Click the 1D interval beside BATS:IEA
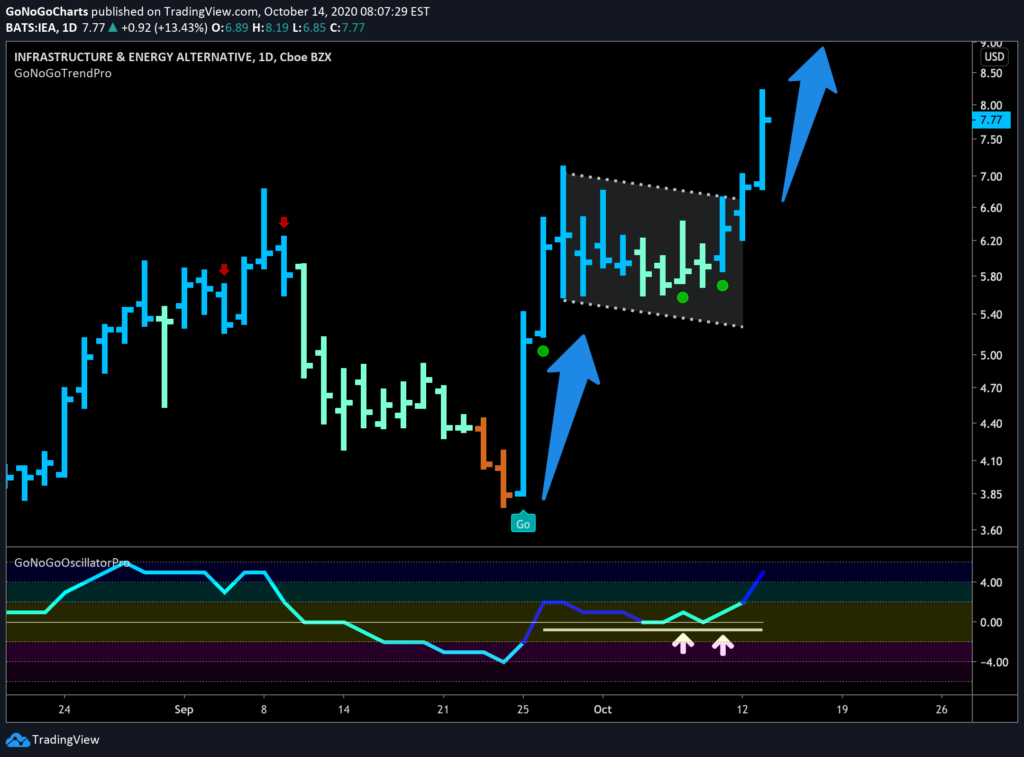Image resolution: width=1024 pixels, height=757 pixels. 69,28
